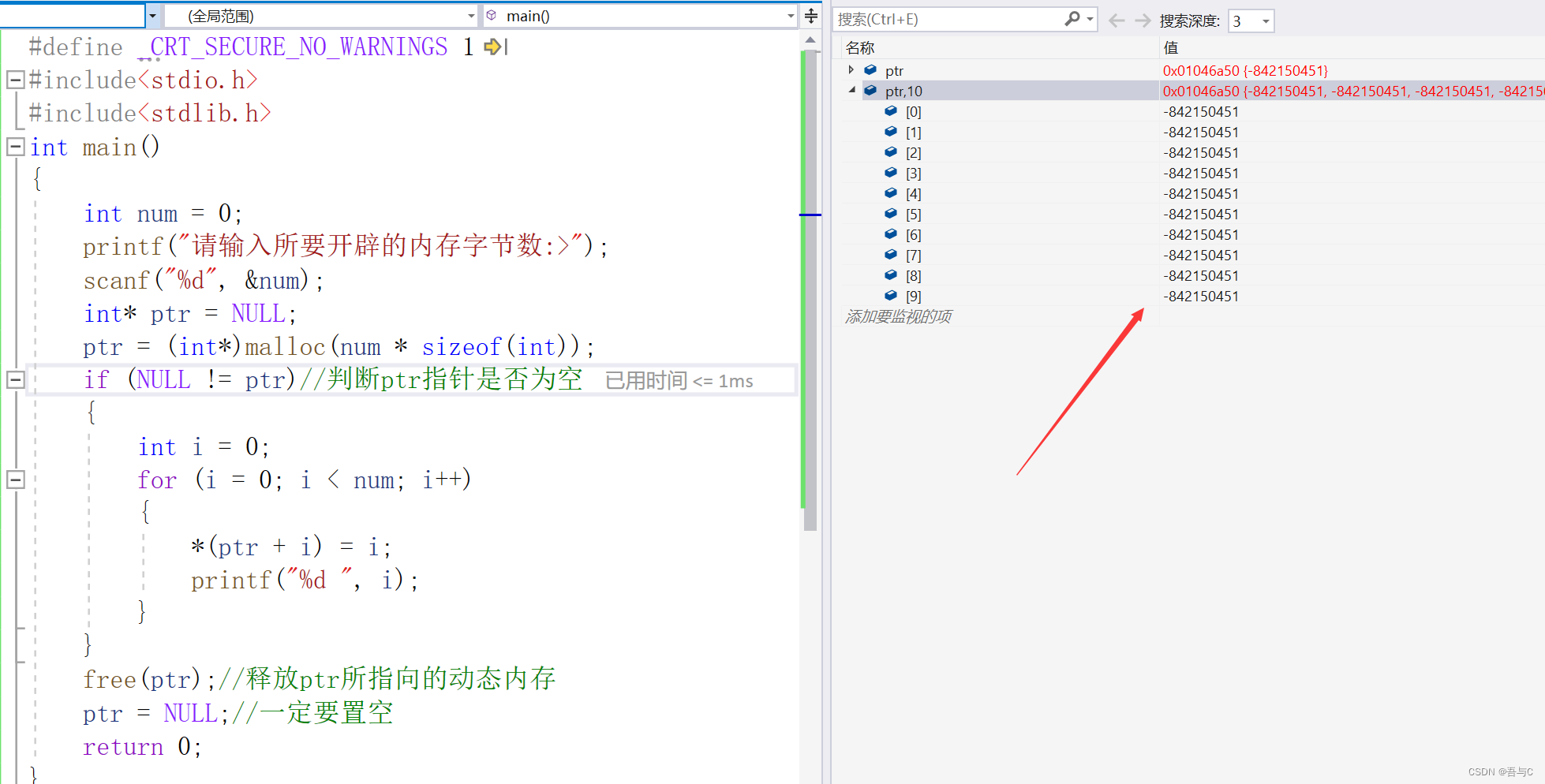This screenshot has width=1545, height=784.
Task: Click the *(ptr + i) = i line
Action: 290,546
